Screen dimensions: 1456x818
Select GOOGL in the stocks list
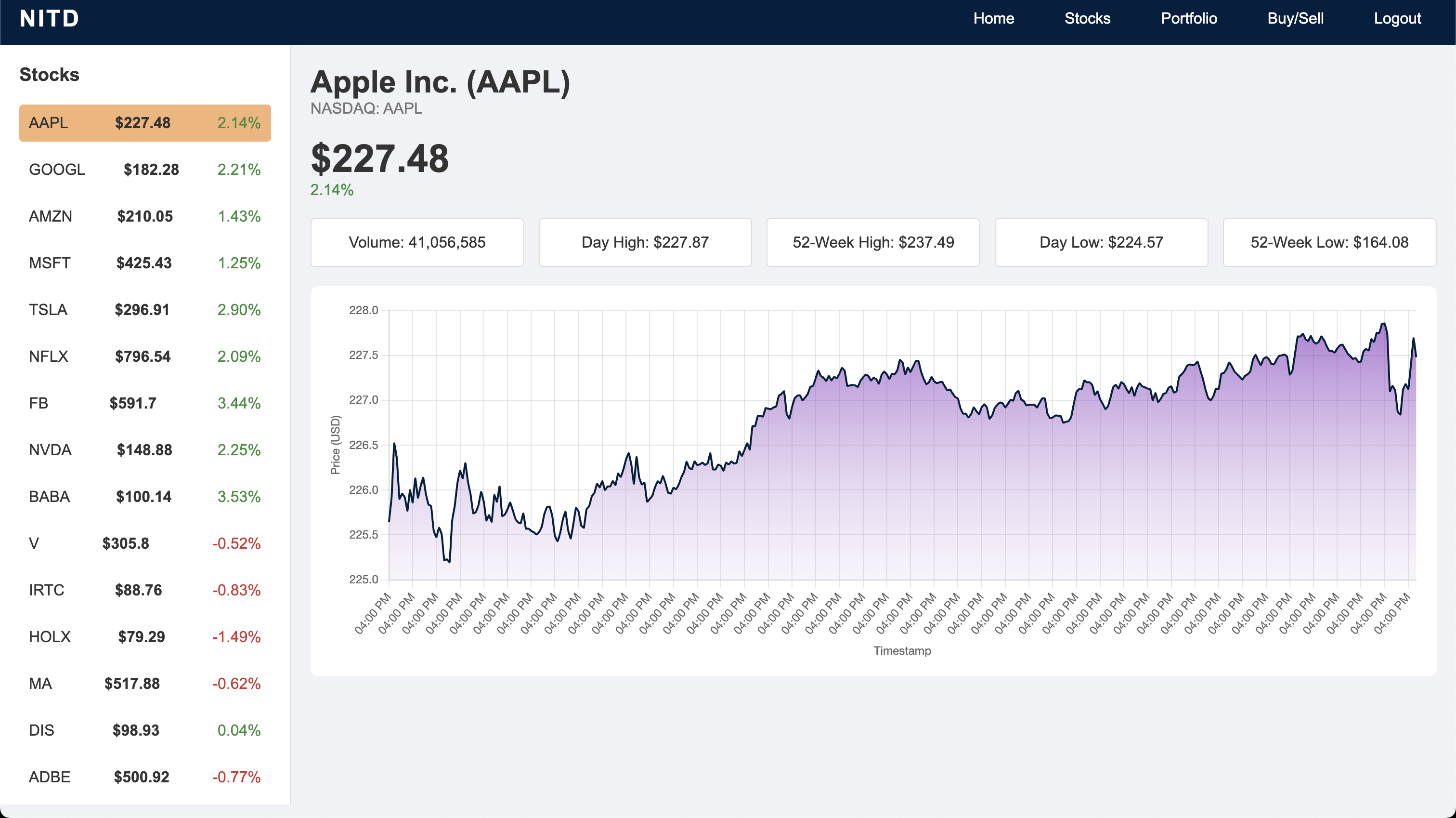pyautogui.click(x=145, y=170)
